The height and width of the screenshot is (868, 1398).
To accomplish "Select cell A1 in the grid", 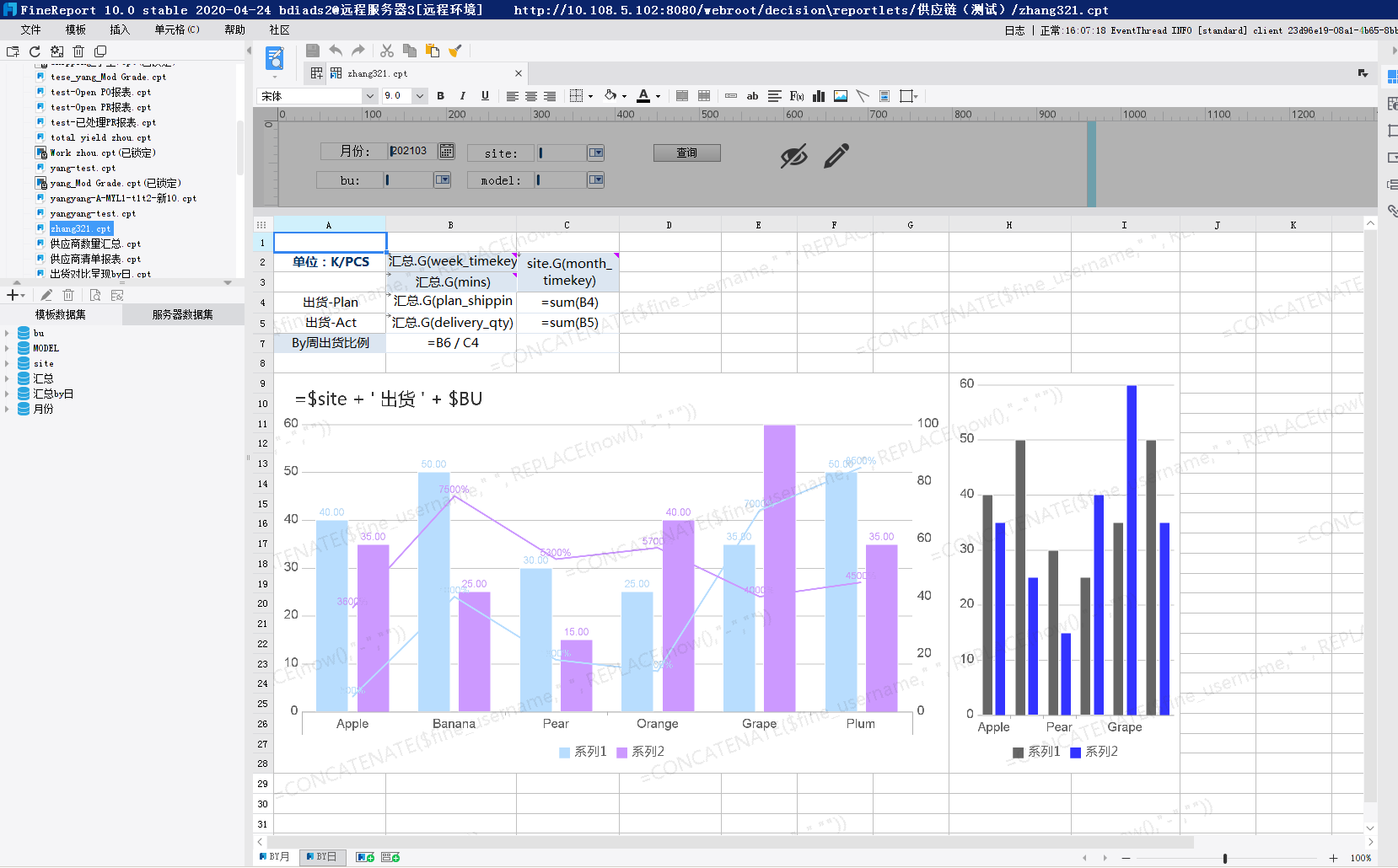I will click(x=330, y=243).
